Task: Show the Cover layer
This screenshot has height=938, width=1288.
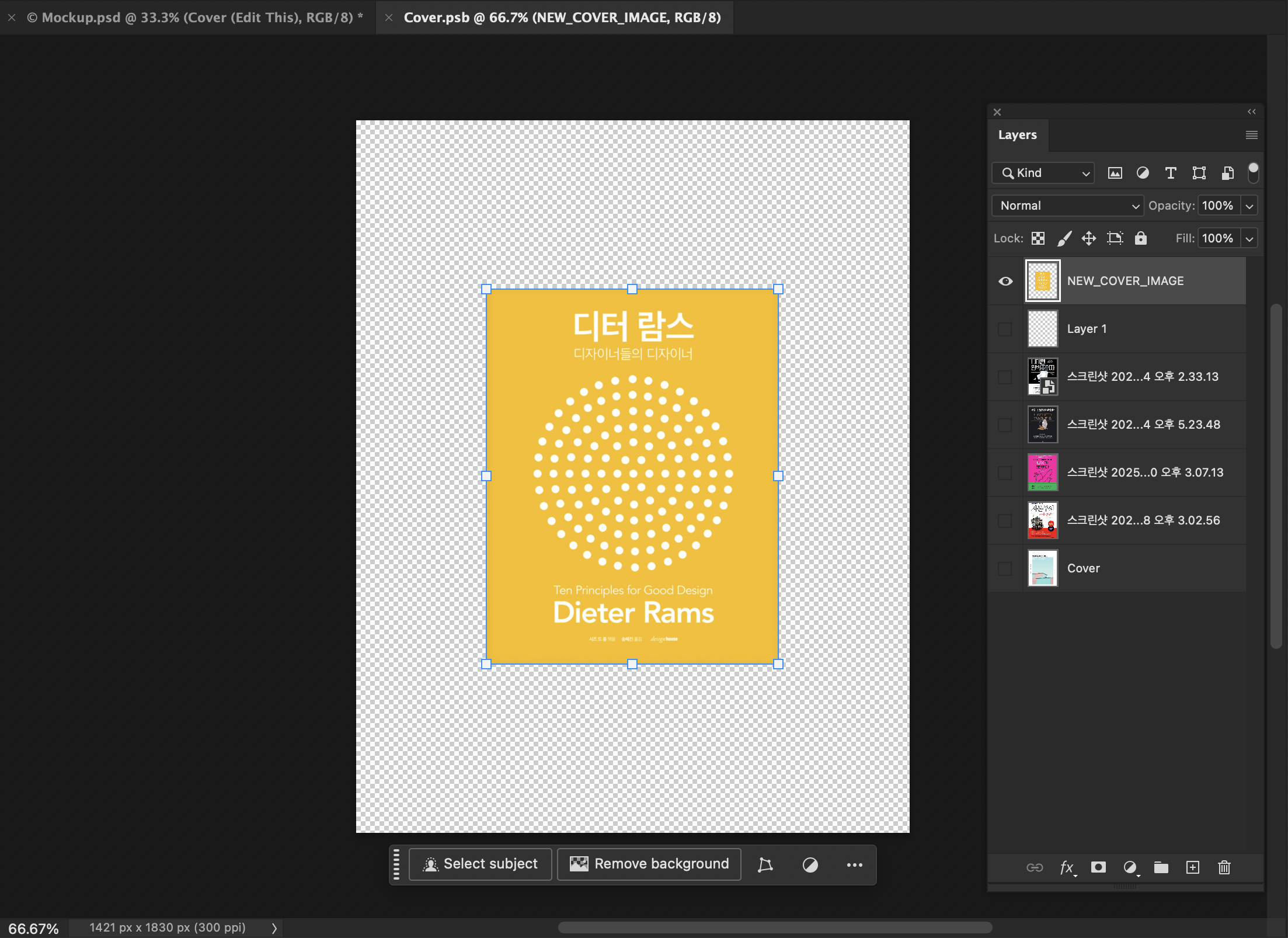Action: coord(1005,568)
